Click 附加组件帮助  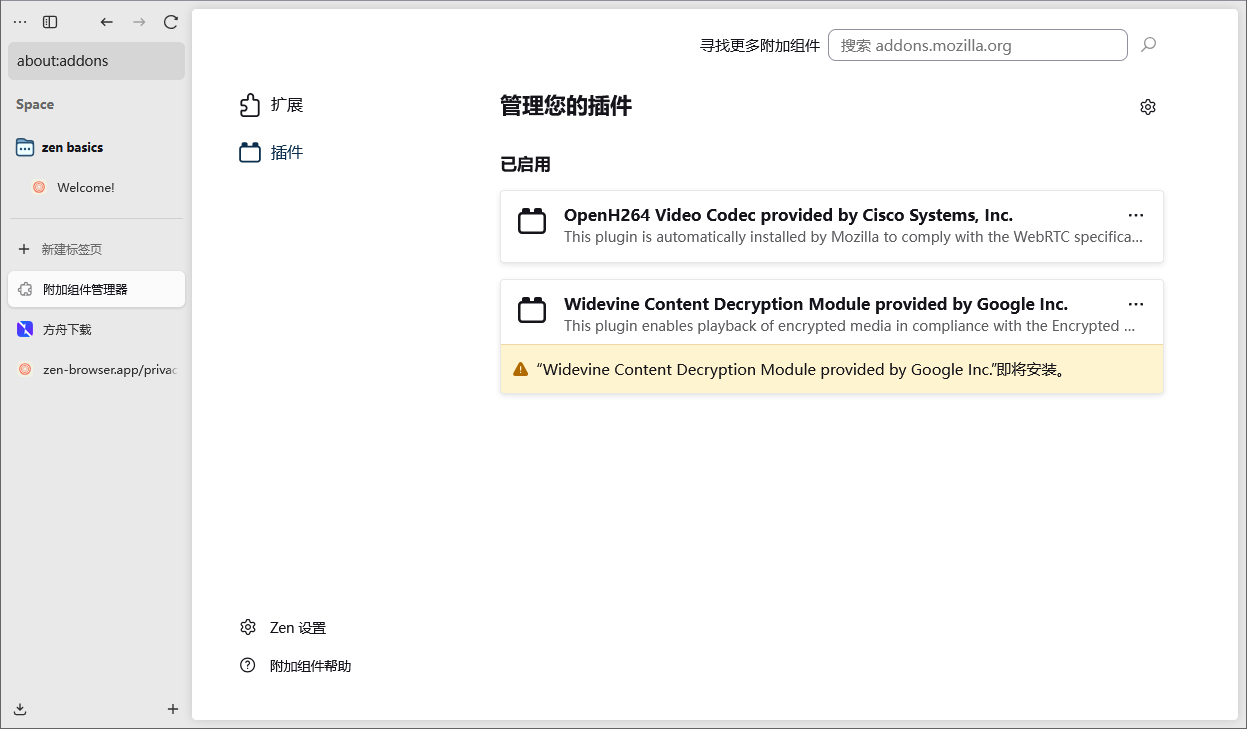click(310, 665)
